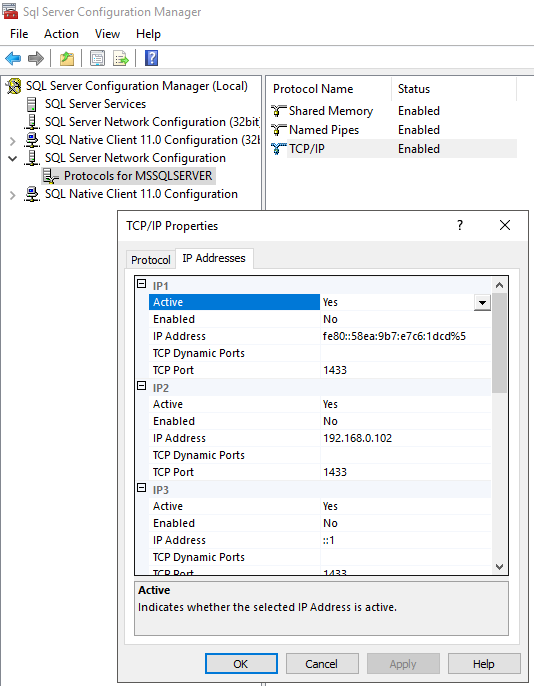Expand SQL Native Client 11.0 Configuration (32bit) node

[13, 140]
